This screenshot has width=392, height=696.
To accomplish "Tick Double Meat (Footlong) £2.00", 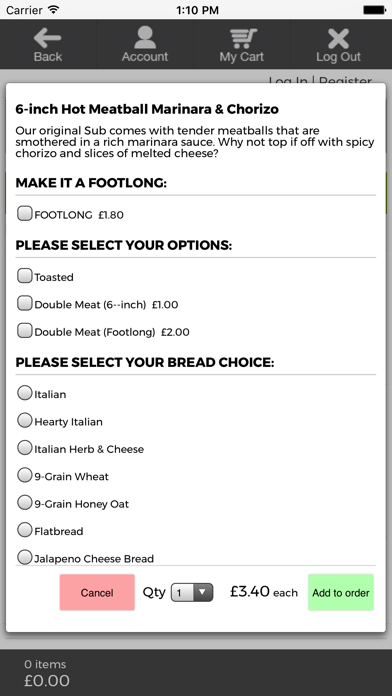I will (x=24, y=331).
